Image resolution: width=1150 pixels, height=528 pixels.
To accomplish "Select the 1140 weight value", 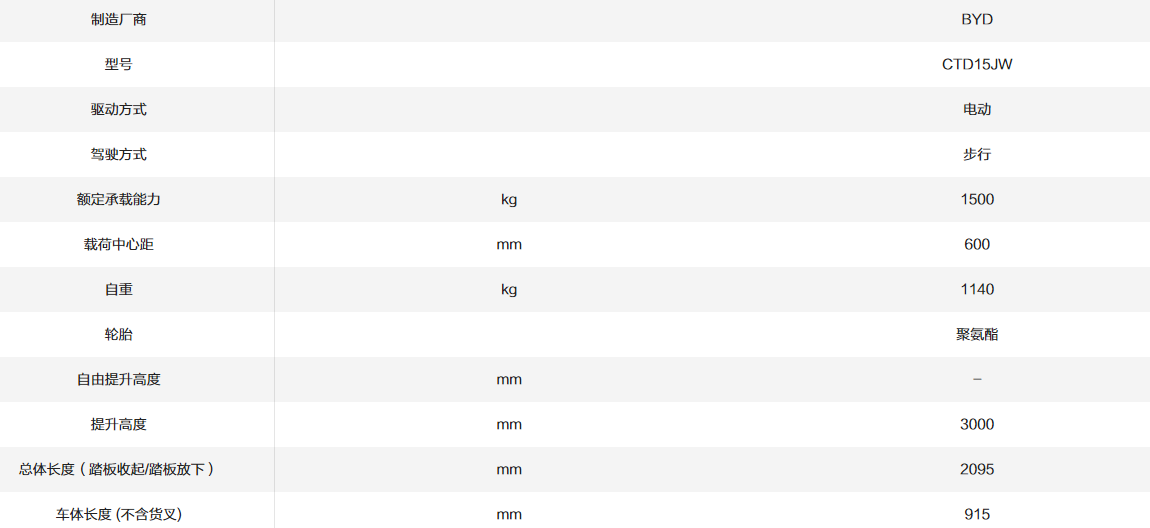I will tap(976, 289).
